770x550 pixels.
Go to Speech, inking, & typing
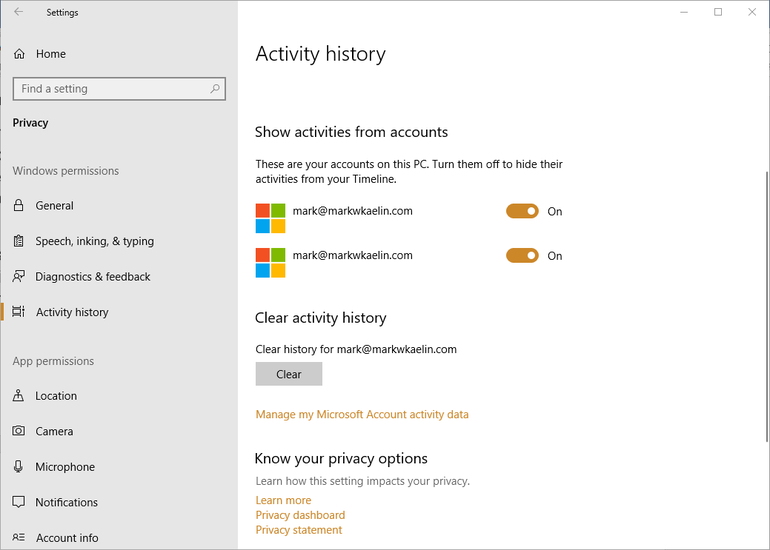tap(95, 241)
